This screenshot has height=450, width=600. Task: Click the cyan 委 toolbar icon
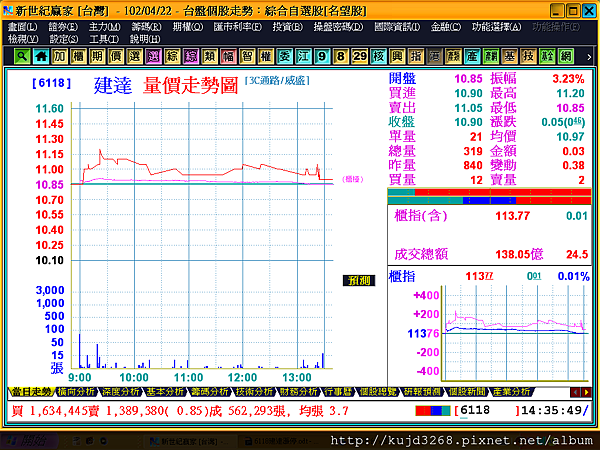pyautogui.click(x=284, y=57)
